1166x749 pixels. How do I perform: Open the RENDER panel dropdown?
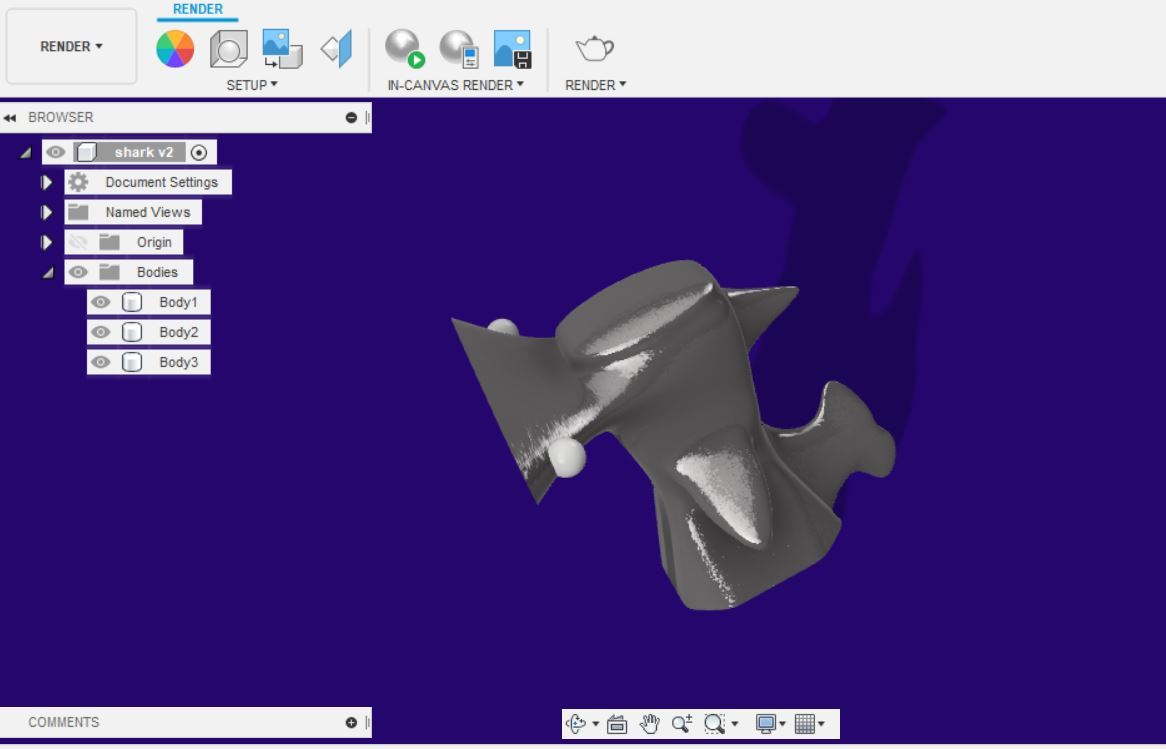point(596,85)
